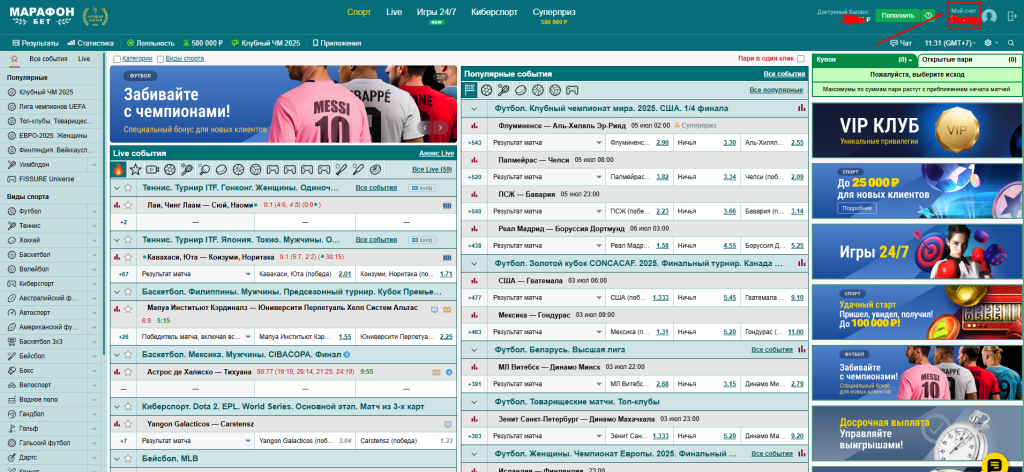
Task: Select the fire icon in Live events
Action: pyautogui.click(x=119, y=170)
